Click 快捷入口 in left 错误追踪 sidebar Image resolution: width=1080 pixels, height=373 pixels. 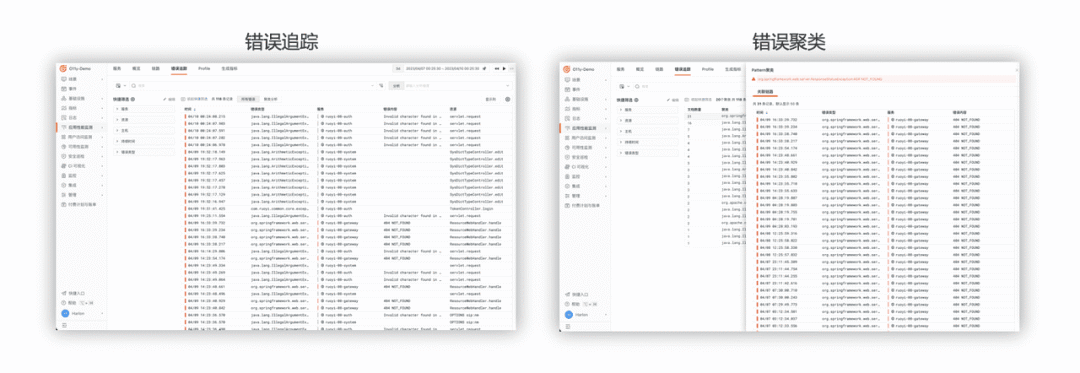coord(74,294)
